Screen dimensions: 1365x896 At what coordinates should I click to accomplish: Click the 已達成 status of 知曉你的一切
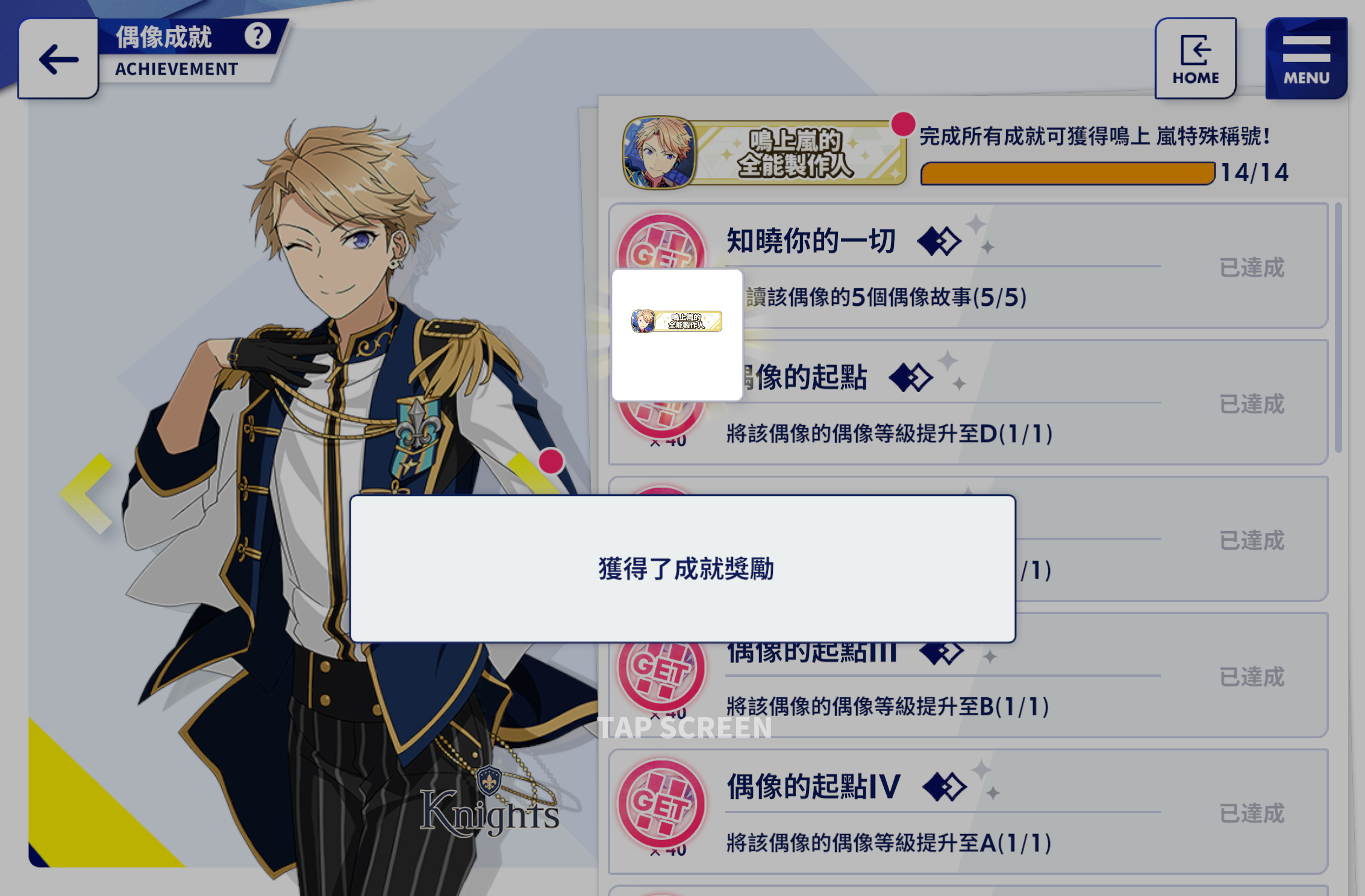point(1252,267)
